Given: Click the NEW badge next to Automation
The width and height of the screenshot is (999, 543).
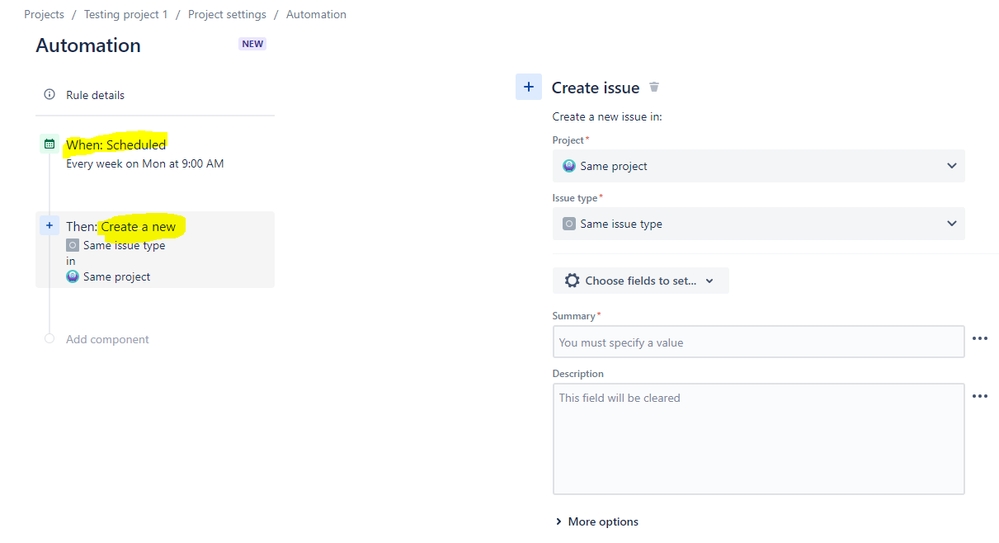Looking at the screenshot, I should click(x=252, y=44).
